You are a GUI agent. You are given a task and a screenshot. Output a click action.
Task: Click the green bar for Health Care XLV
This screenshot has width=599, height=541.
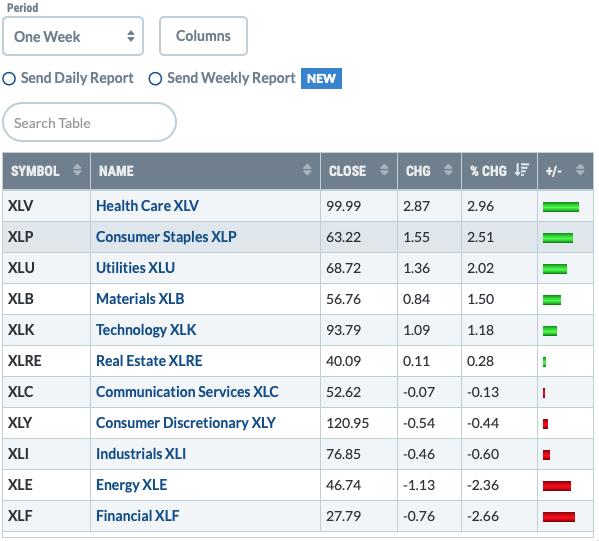pyautogui.click(x=561, y=207)
